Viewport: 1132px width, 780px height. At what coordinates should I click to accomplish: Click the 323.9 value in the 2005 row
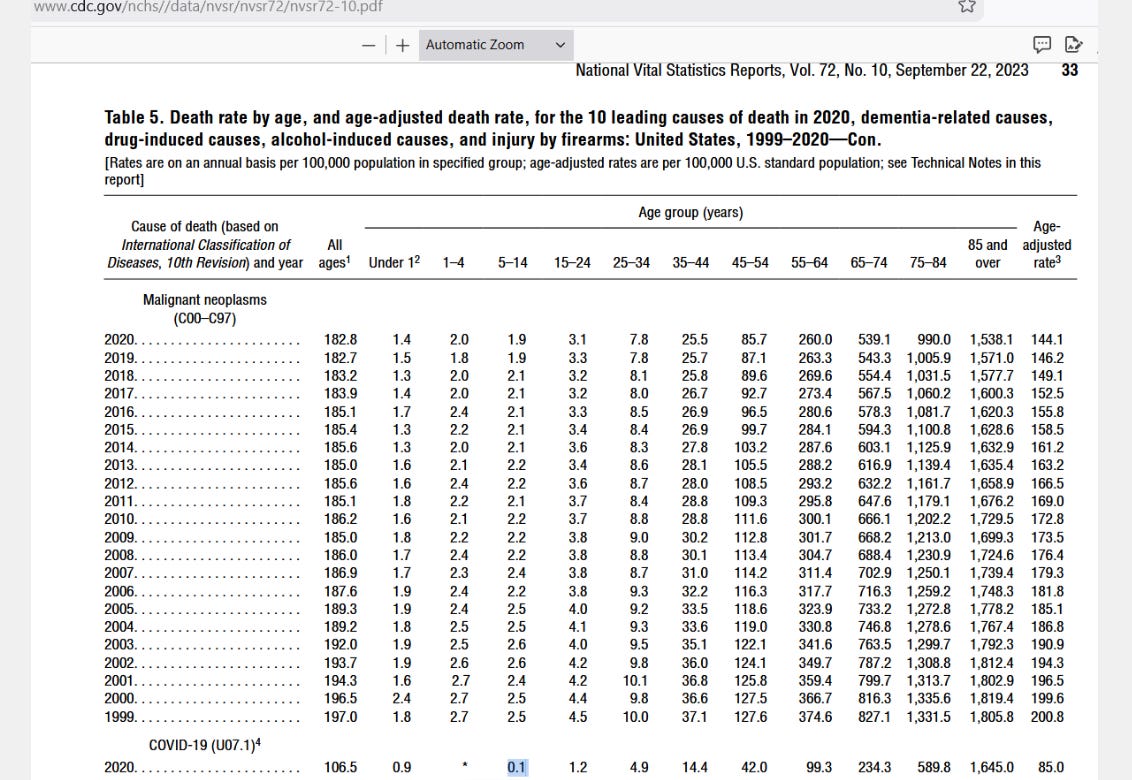(x=815, y=609)
